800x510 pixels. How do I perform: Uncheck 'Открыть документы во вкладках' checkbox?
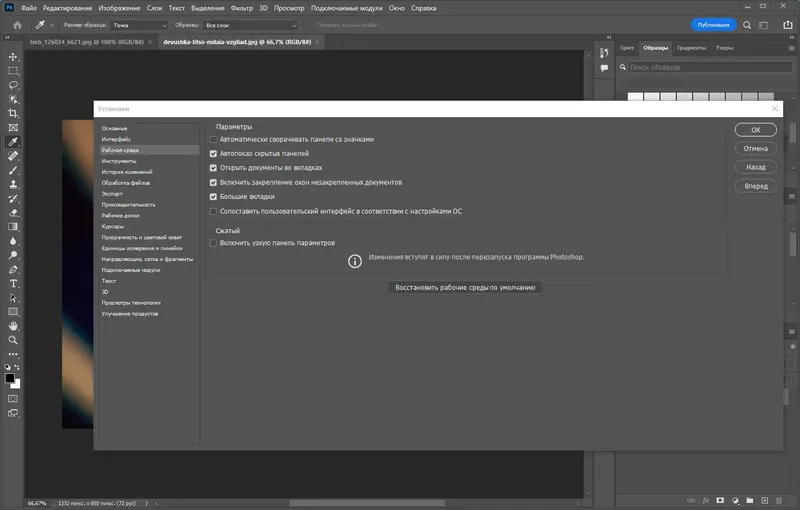[x=213, y=168]
